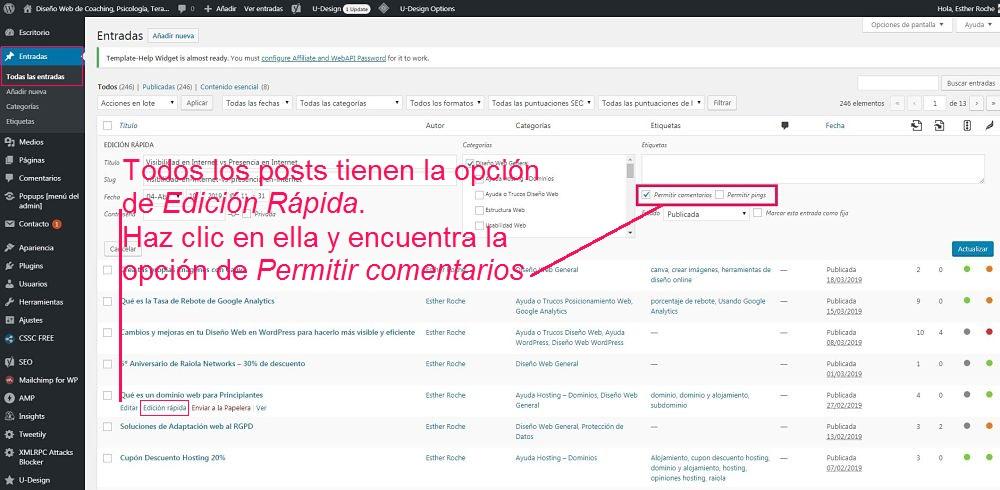
Task: Click the Filtrar button
Action: [x=723, y=103]
